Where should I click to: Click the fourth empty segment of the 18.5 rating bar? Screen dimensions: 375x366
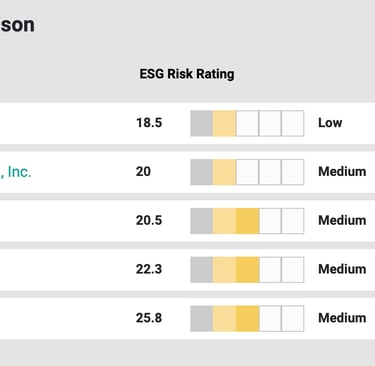270,123
